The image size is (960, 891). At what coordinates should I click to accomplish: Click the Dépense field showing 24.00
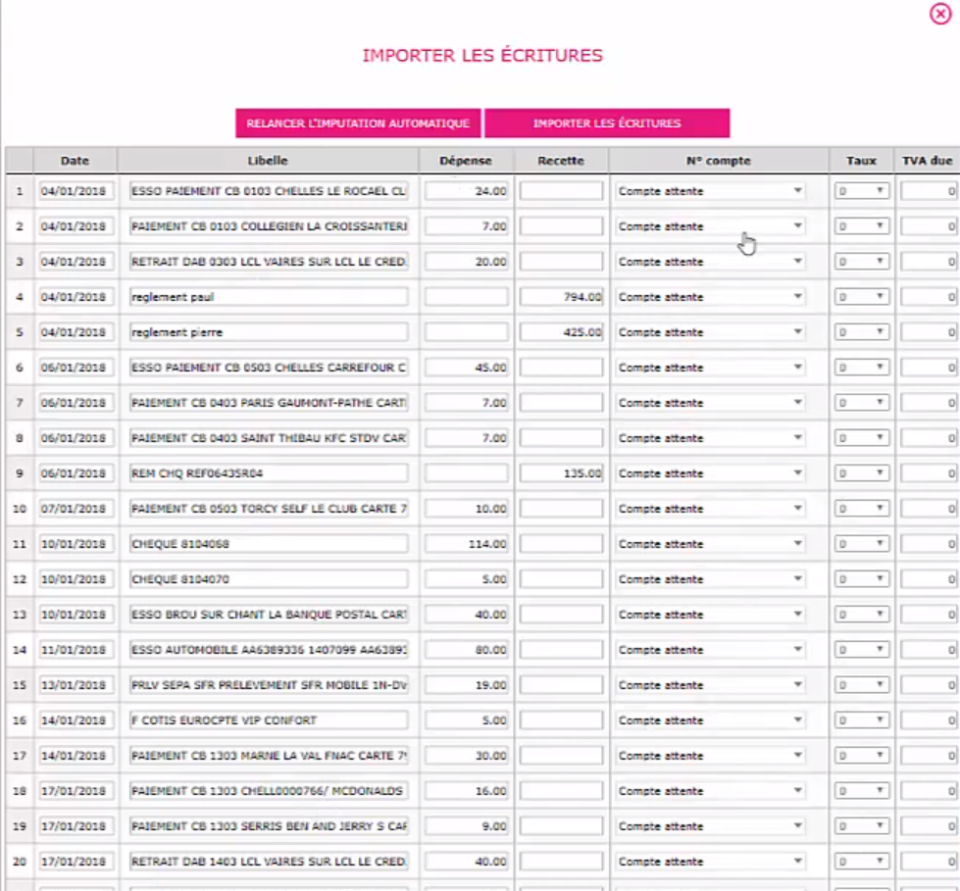click(x=465, y=190)
